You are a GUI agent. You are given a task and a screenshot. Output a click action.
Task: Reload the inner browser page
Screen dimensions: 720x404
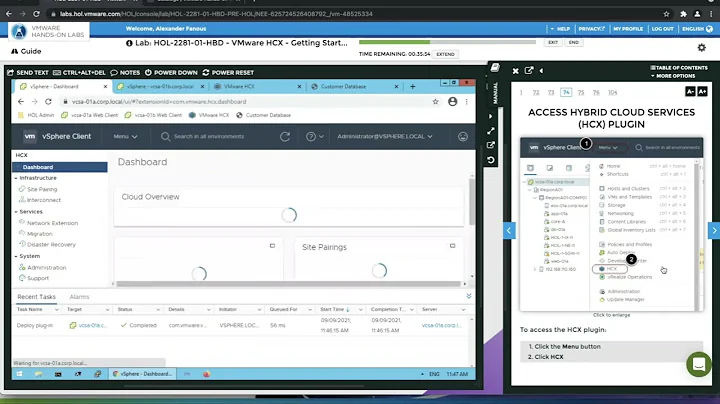click(48, 101)
